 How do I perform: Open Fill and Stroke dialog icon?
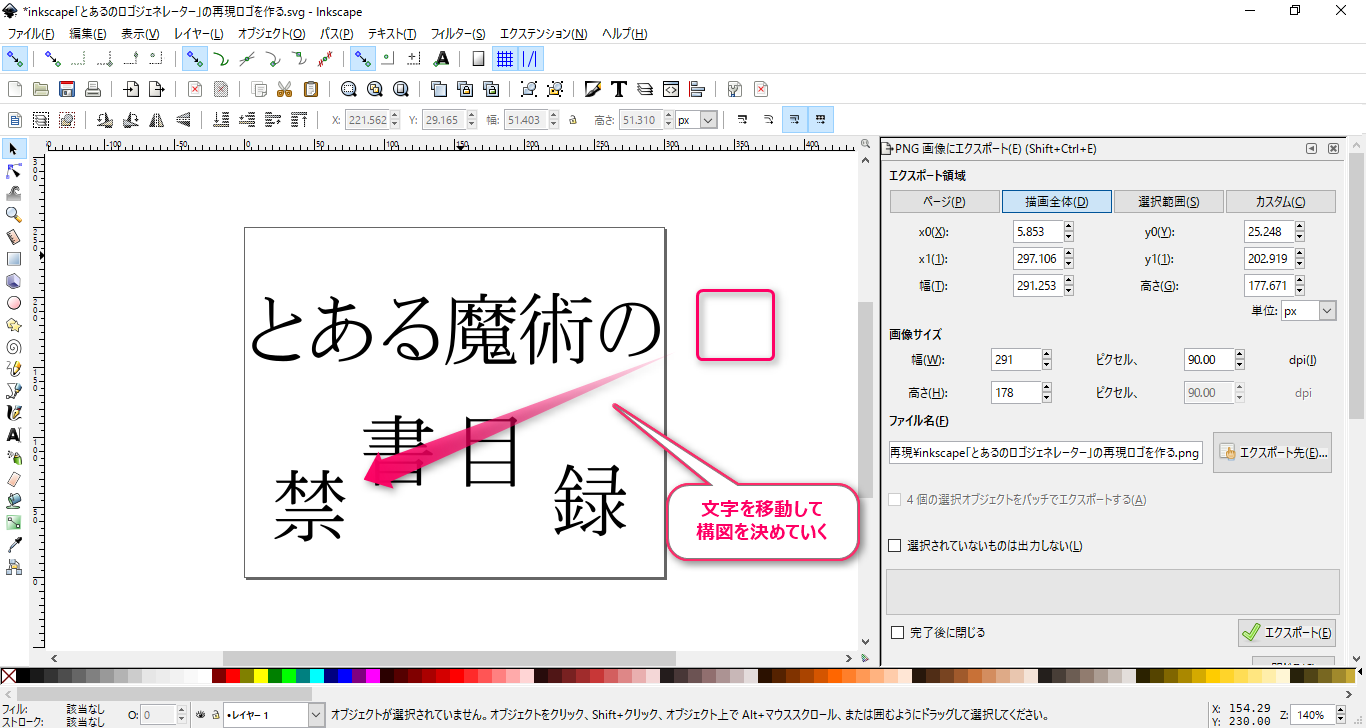coord(593,89)
